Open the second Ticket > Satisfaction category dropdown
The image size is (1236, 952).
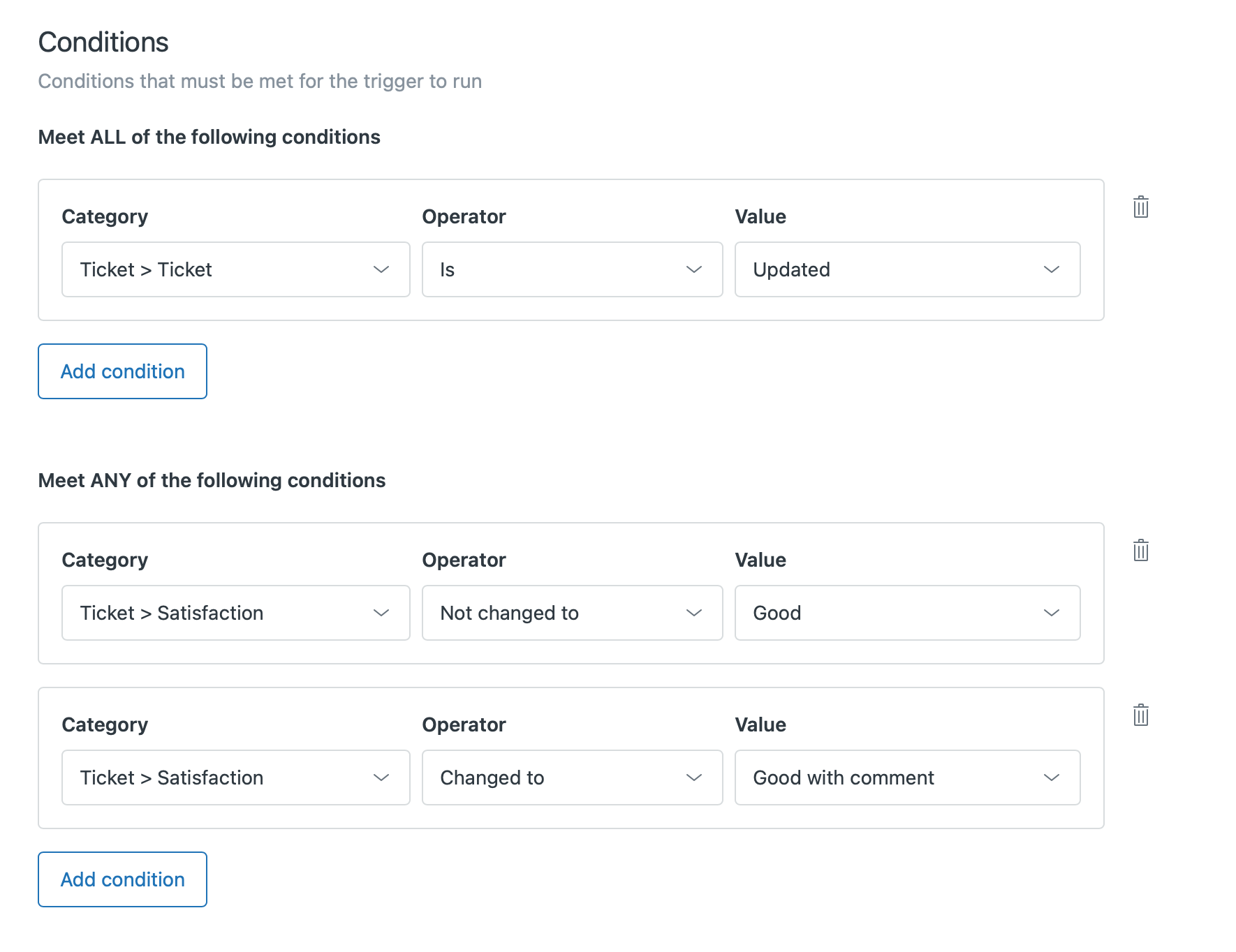pyautogui.click(x=235, y=778)
